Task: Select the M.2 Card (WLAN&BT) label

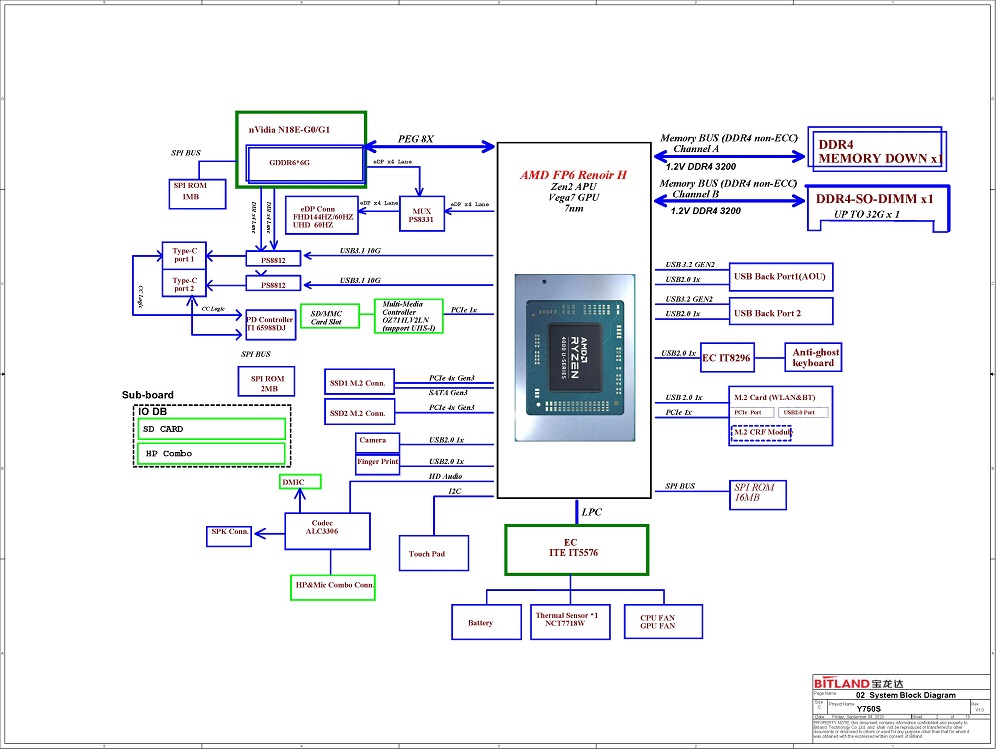Action: [774, 397]
